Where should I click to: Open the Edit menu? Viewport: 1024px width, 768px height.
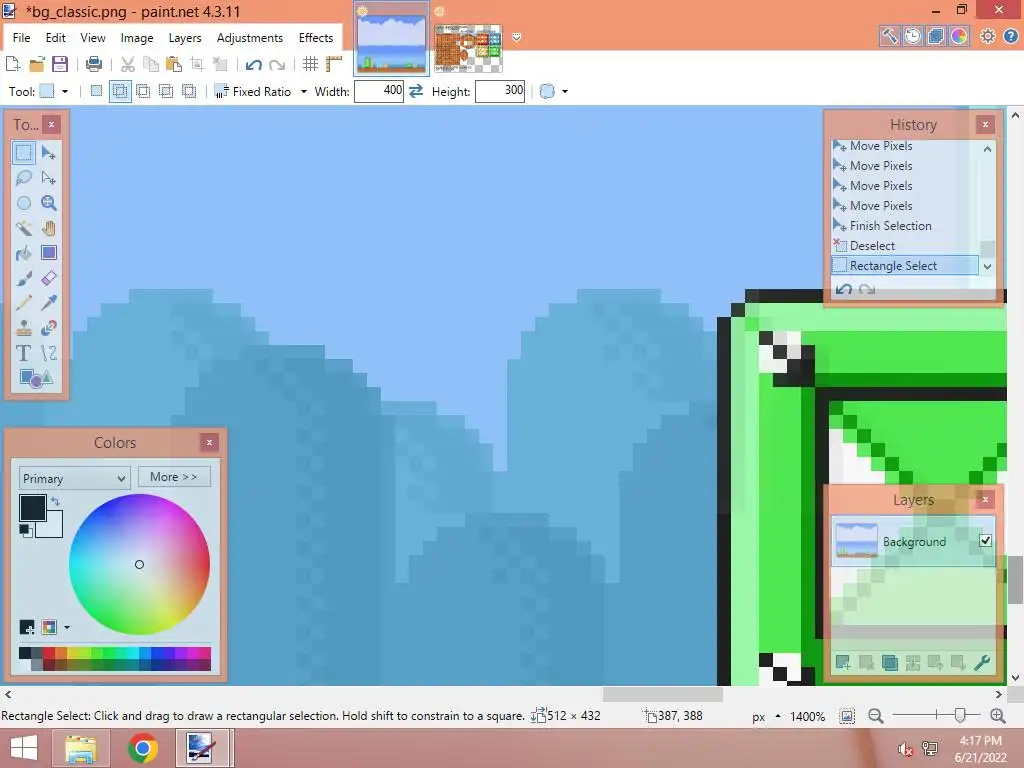point(56,38)
